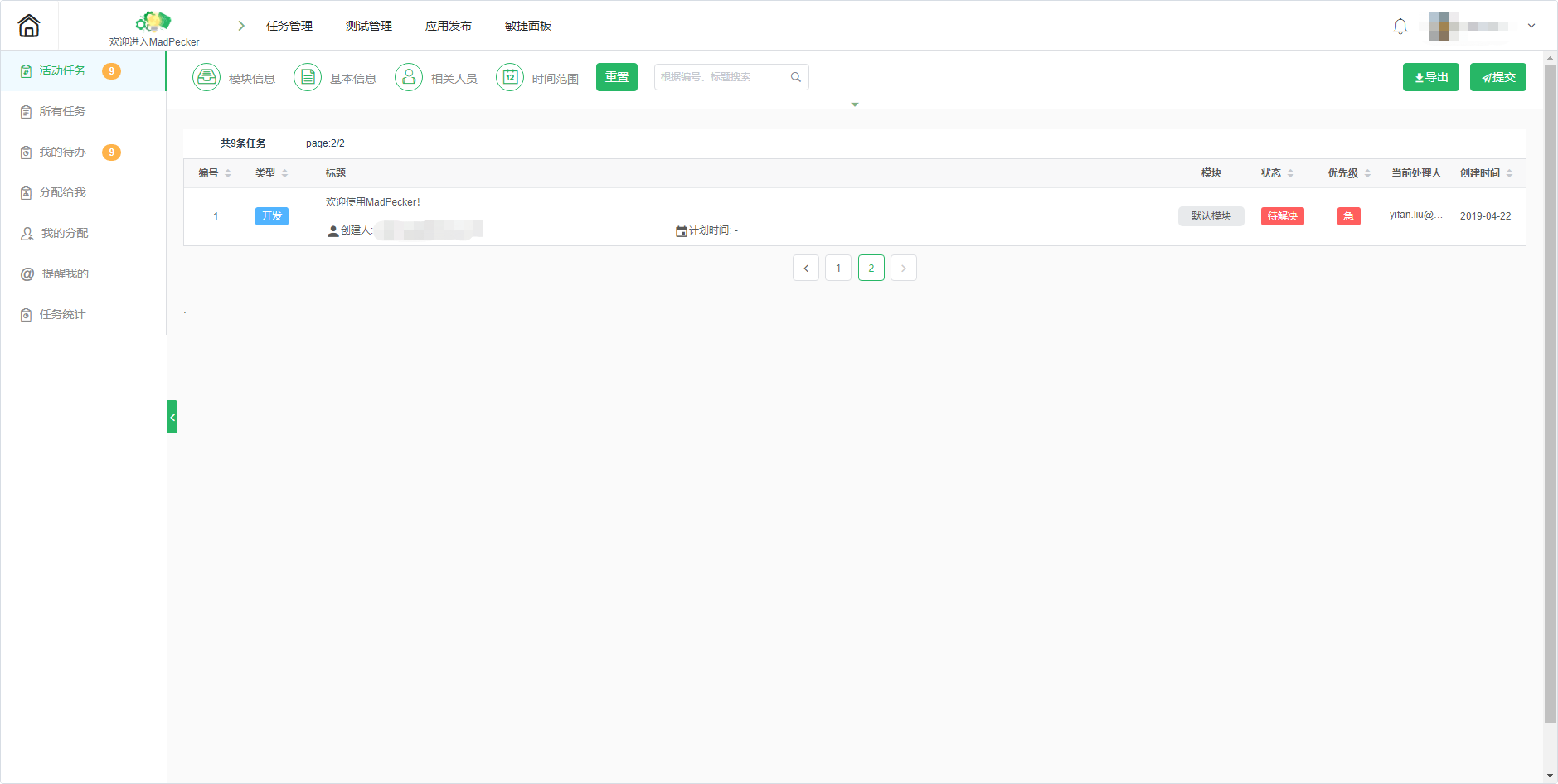Sort by the 优先级 column
This screenshot has height=784, width=1558.
pos(1367,173)
